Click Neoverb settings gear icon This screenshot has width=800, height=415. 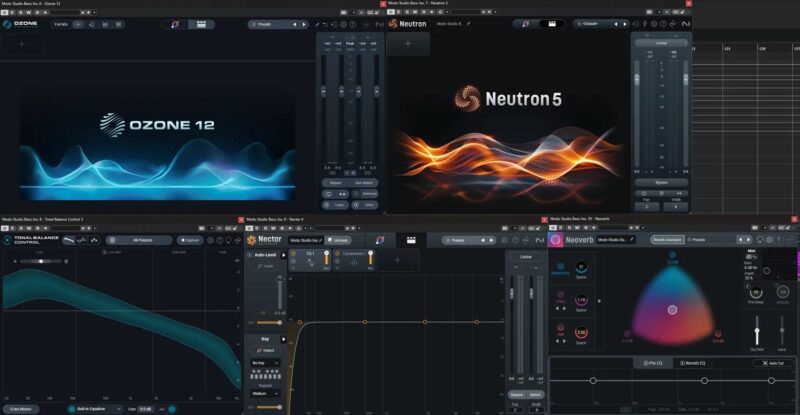[x=769, y=239]
